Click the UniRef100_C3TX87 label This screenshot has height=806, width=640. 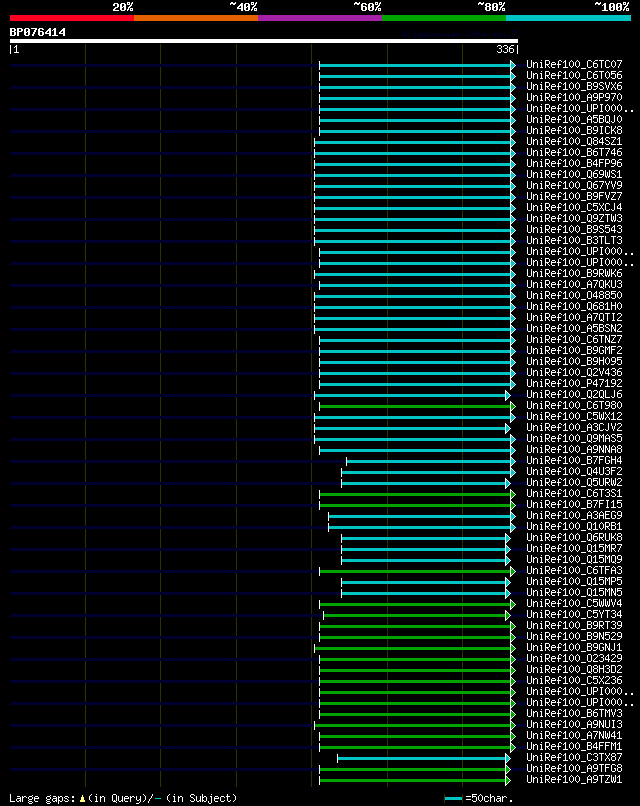574,757
